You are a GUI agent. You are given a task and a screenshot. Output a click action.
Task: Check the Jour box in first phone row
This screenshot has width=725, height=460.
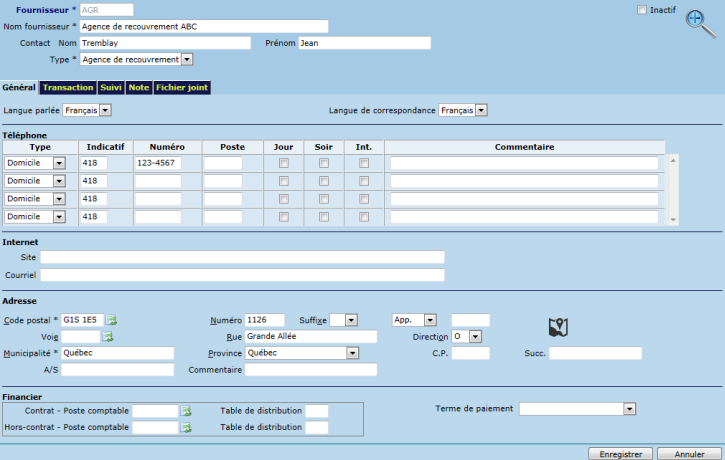(x=284, y=163)
